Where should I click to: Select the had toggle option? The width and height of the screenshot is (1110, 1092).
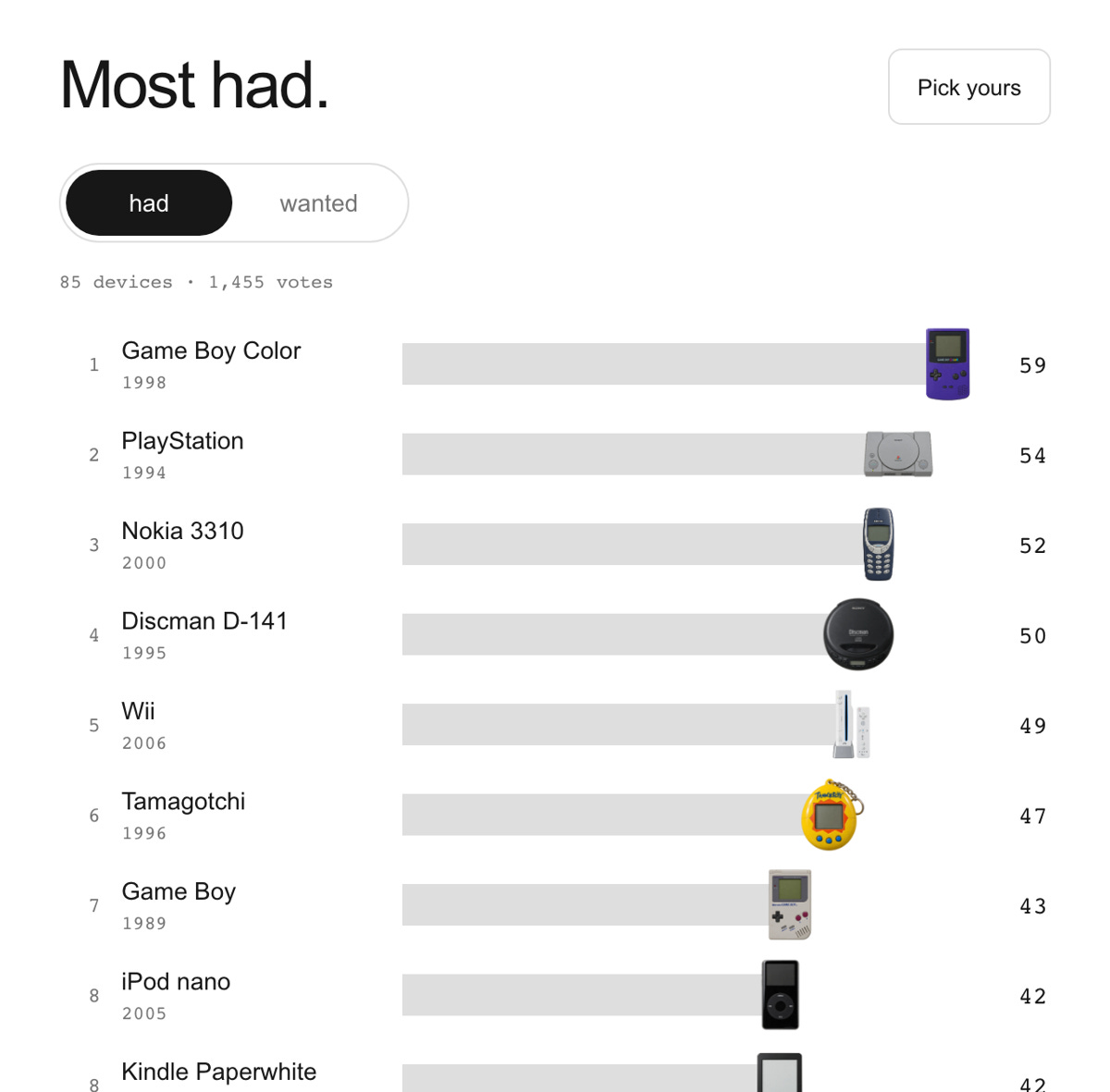(149, 203)
